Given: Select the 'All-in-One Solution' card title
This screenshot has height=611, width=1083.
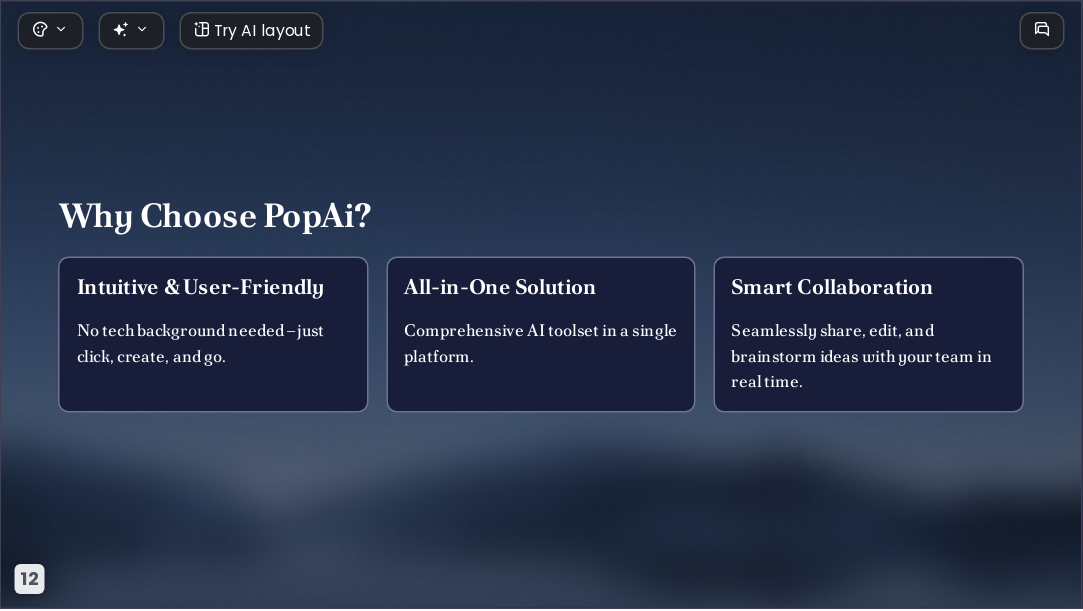Looking at the screenshot, I should coord(499,287).
